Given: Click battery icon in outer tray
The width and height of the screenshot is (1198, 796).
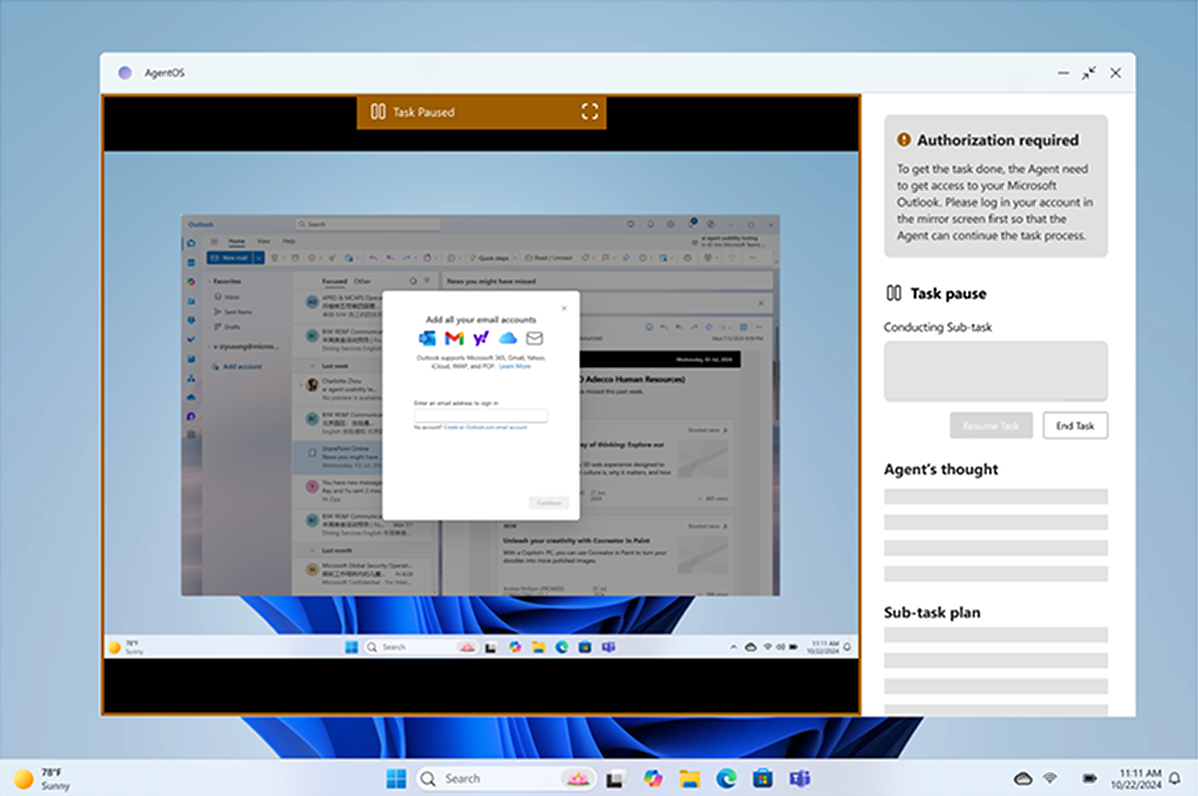Looking at the screenshot, I should coord(1090,778).
